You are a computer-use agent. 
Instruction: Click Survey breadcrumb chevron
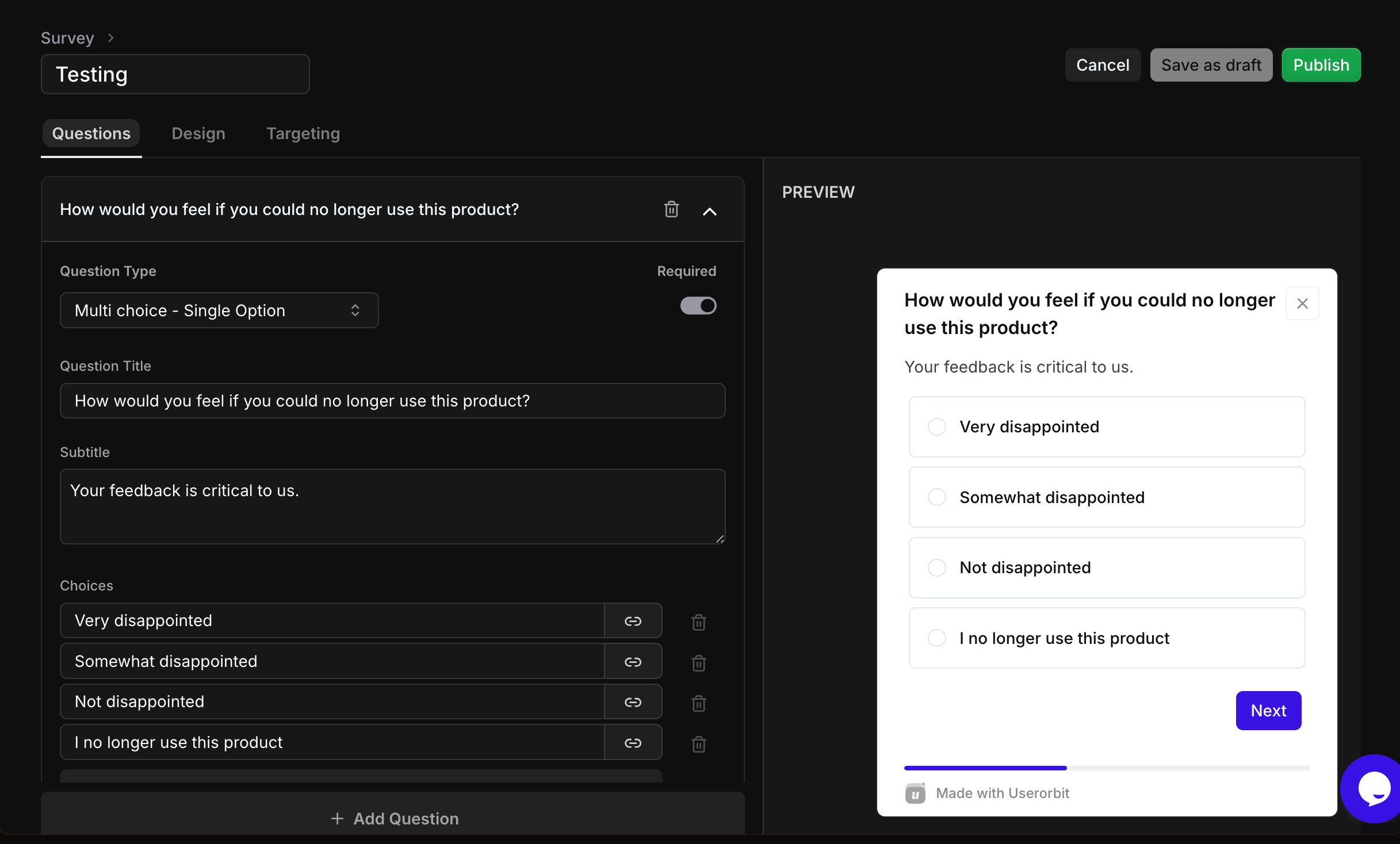click(111, 38)
